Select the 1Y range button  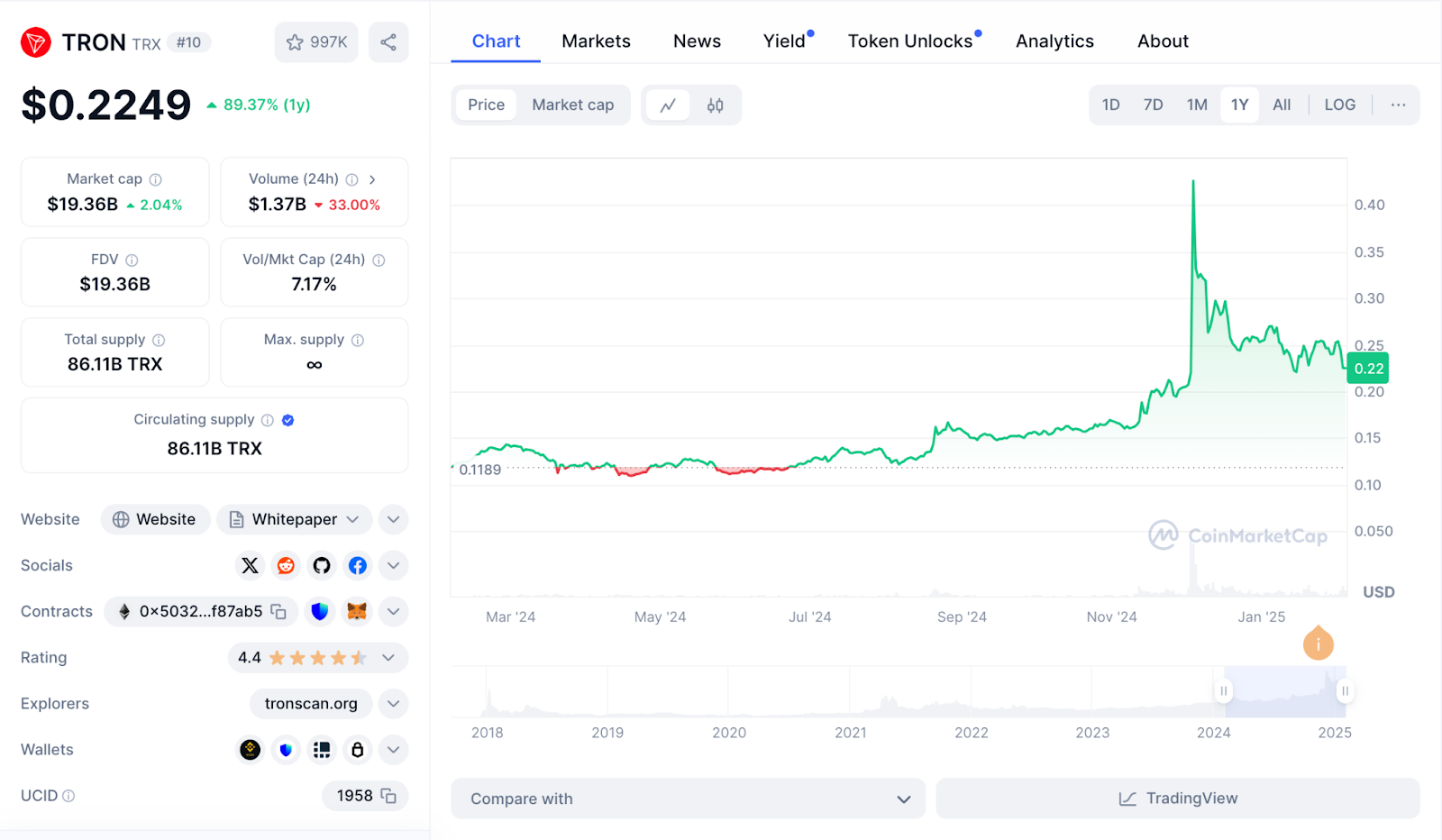click(1239, 105)
